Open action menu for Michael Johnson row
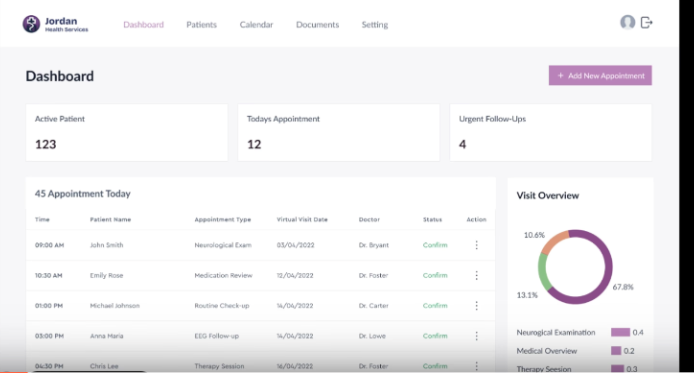Viewport: 694px width, 373px height. click(476, 306)
